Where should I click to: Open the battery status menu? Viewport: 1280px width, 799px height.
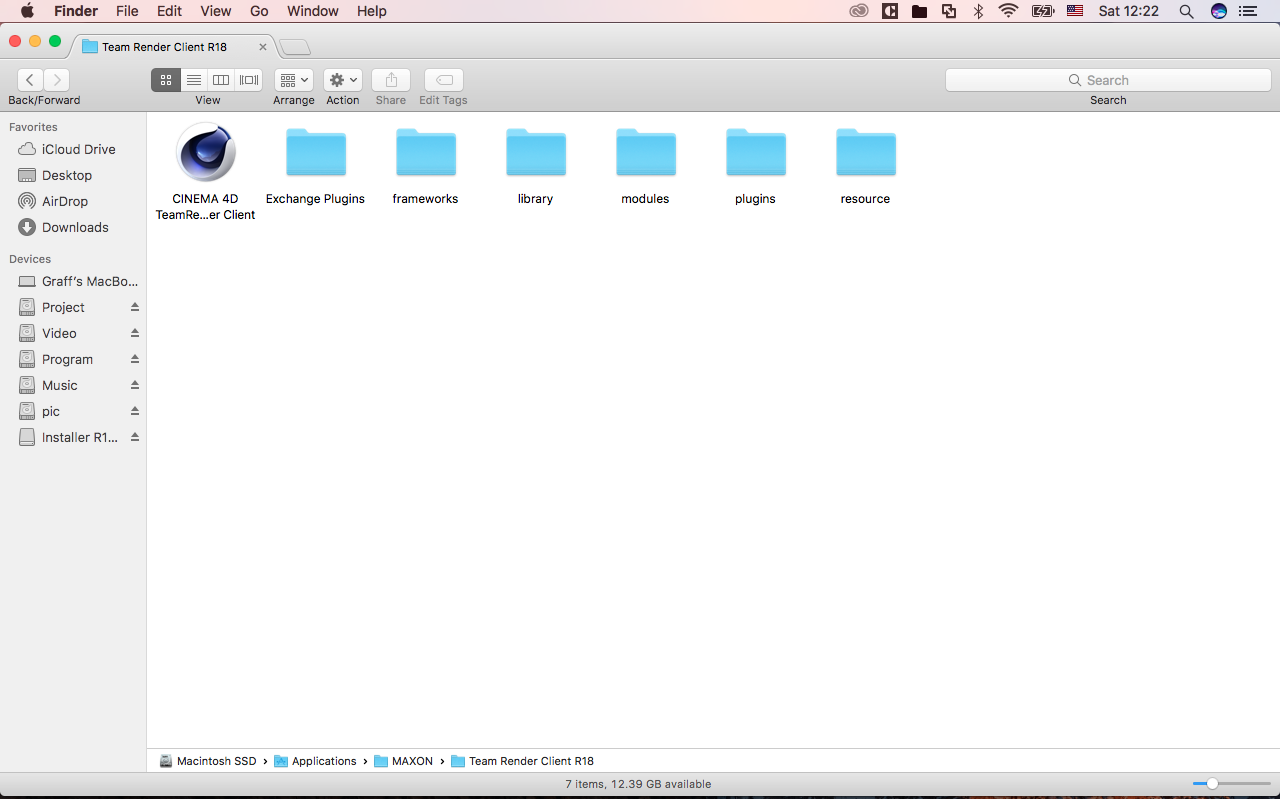click(1043, 11)
